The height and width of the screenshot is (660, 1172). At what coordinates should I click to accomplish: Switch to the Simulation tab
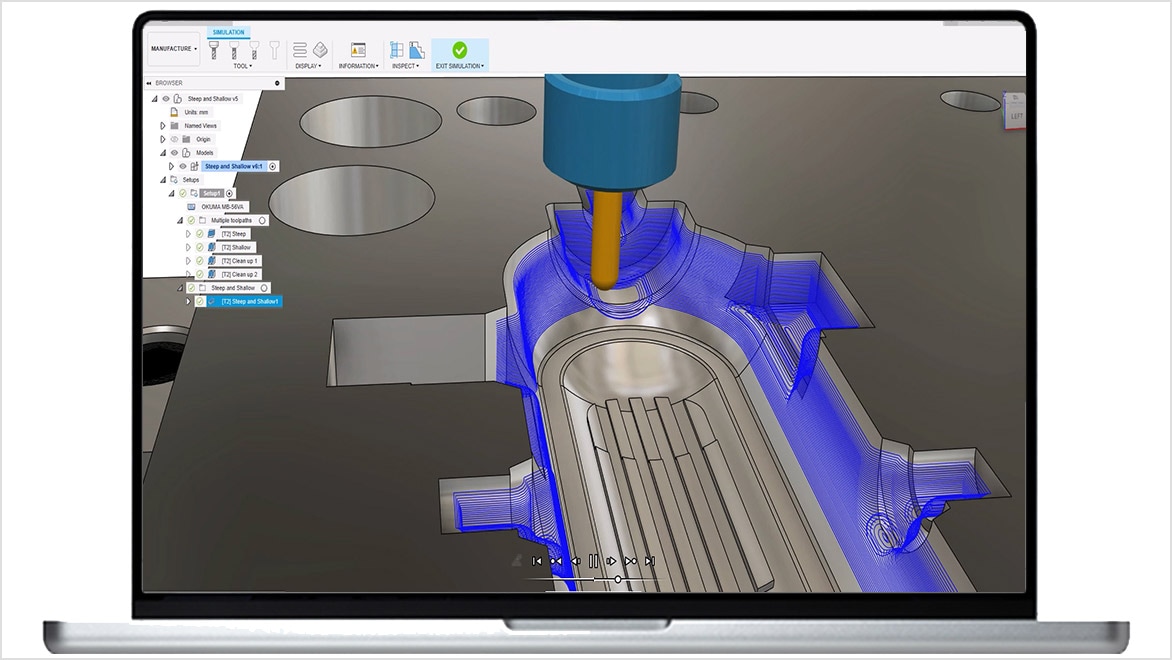[x=228, y=32]
